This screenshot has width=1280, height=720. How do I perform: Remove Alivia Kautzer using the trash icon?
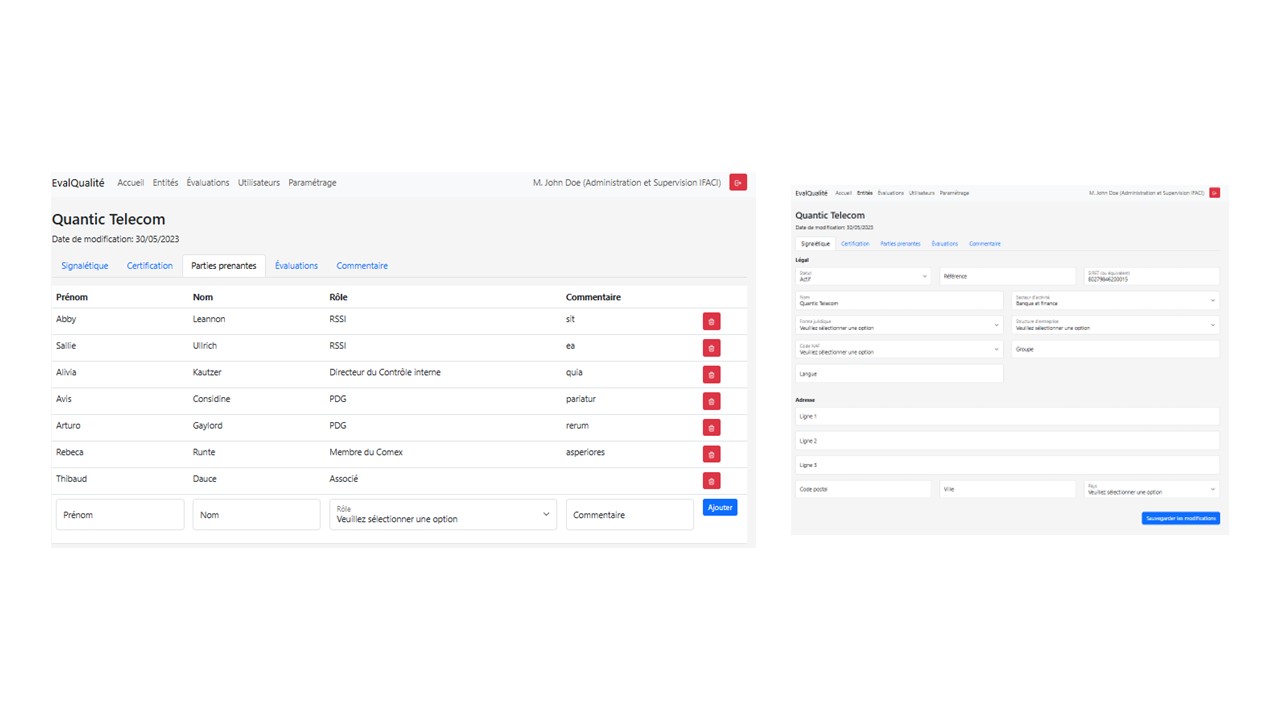(x=711, y=374)
